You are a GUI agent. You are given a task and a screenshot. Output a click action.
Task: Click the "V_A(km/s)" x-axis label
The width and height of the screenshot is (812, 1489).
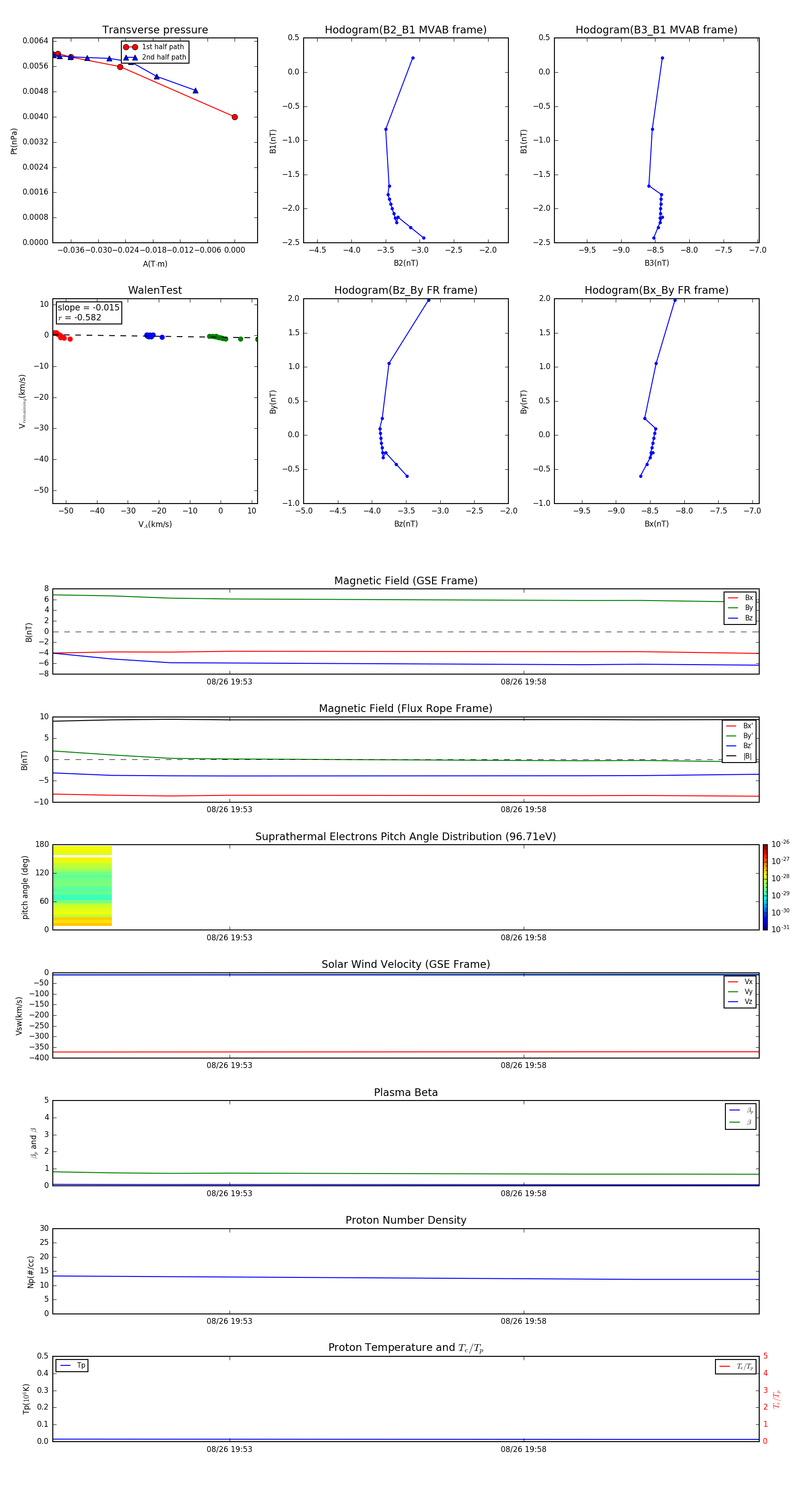[155, 524]
